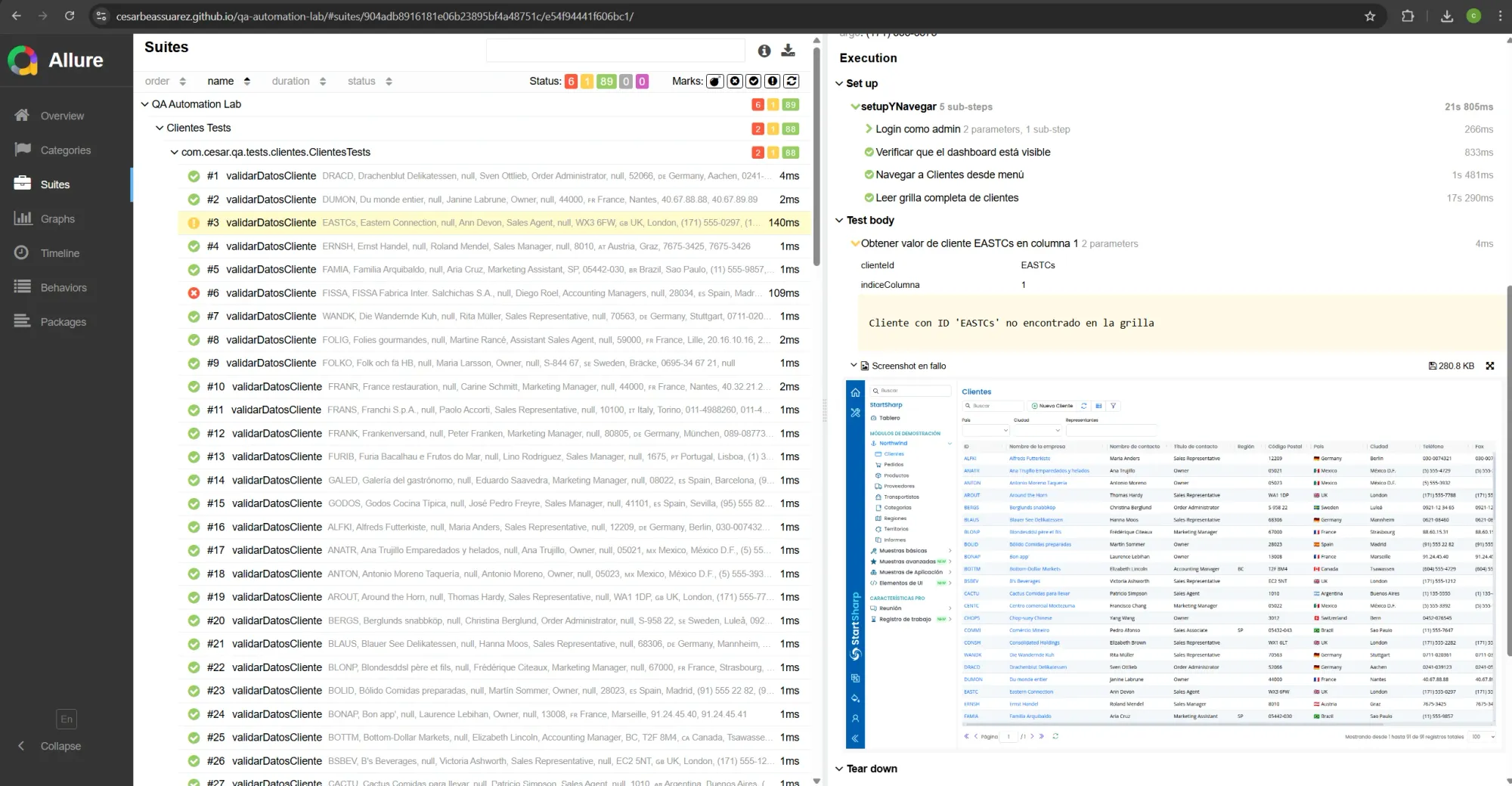The height and width of the screenshot is (786, 1512).
Task: Select Behaviors in the sidebar
Action: [63, 287]
